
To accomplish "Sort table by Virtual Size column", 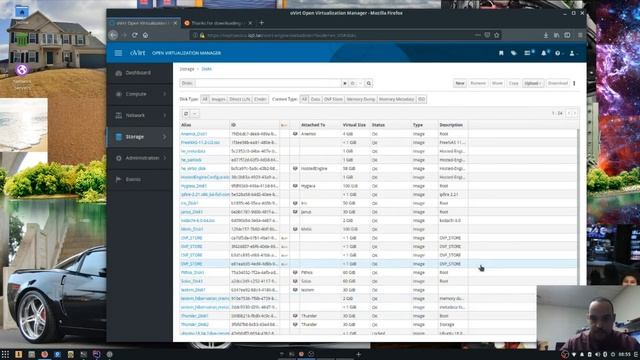I will (354, 125).
